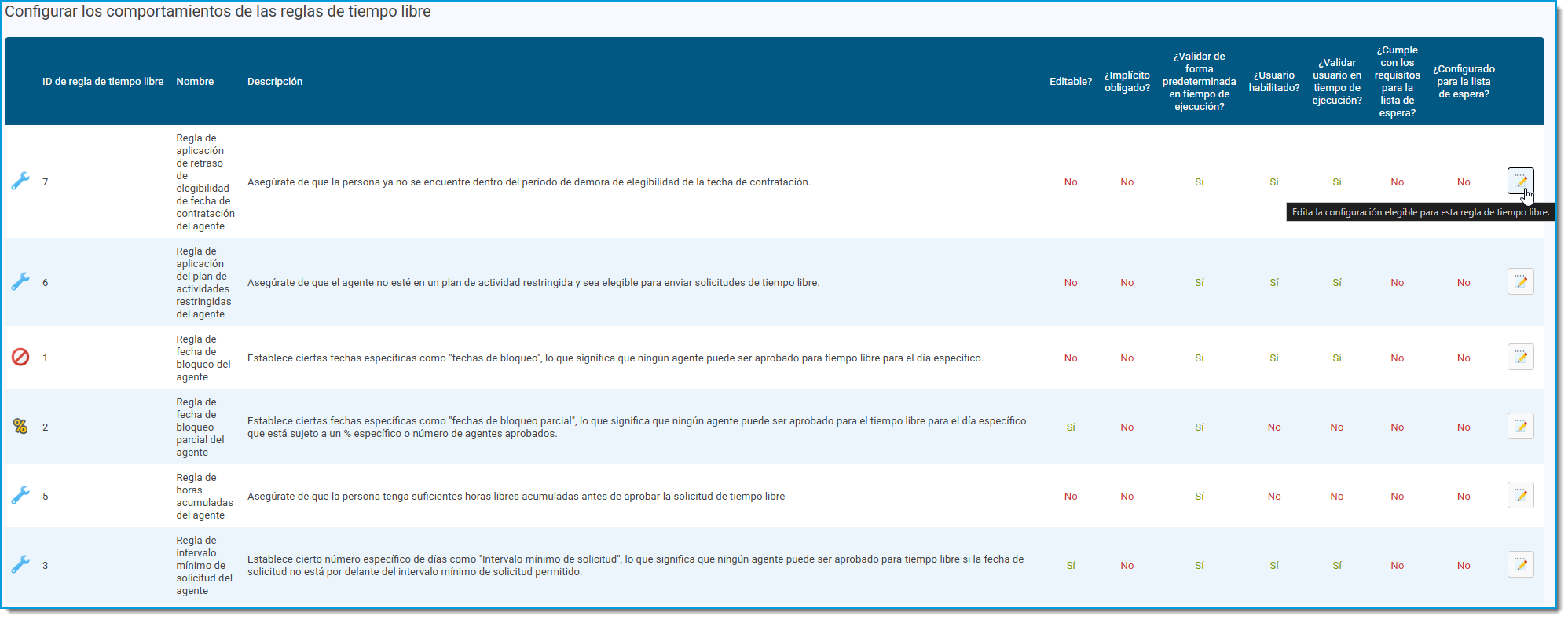Click tooltip 'Edita la configuración elegible'
The image size is (1568, 620).
coord(1420,212)
